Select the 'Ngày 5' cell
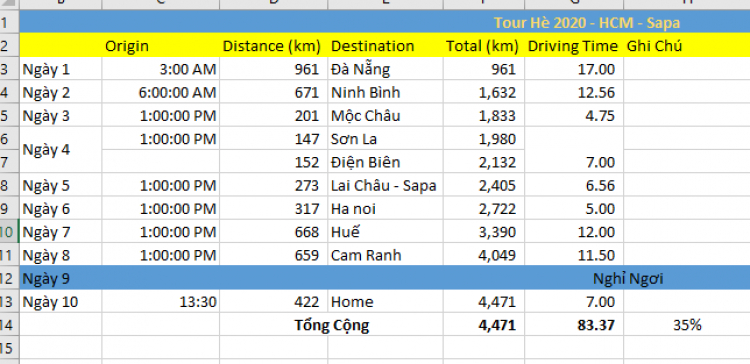Image resolution: width=750 pixels, height=364 pixels. (x=60, y=185)
